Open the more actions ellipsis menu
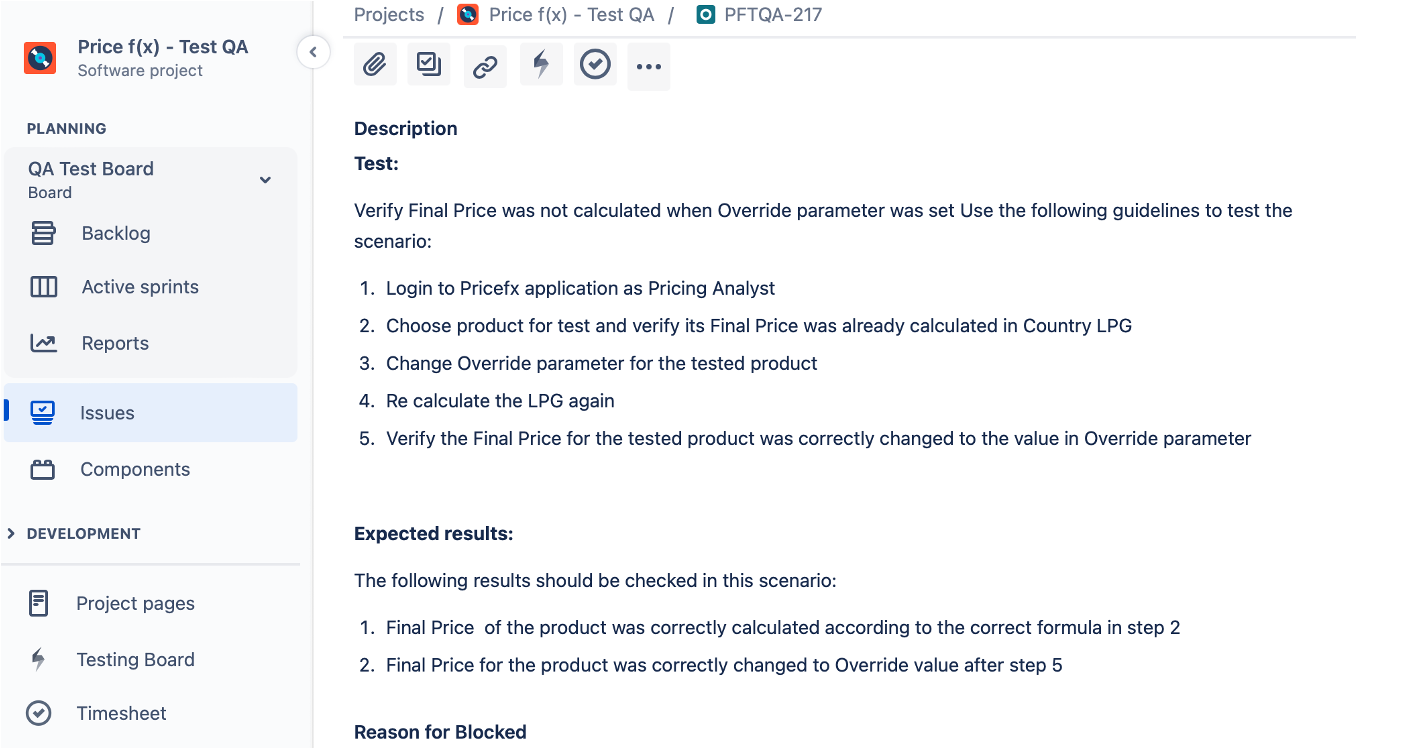The width and height of the screenshot is (1424, 748). pyautogui.click(x=649, y=67)
